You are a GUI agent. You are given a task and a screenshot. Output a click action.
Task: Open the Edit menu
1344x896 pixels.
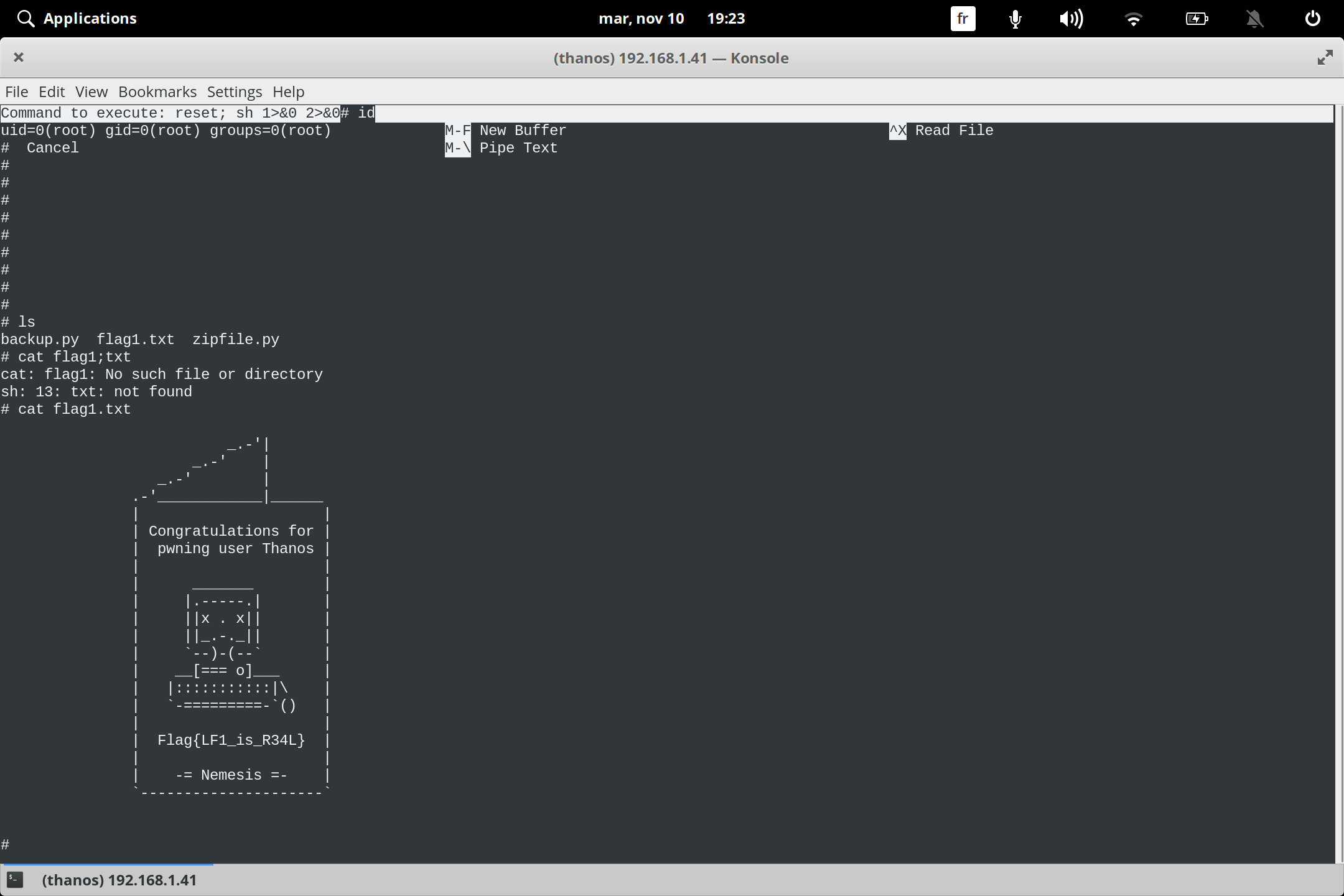point(52,91)
